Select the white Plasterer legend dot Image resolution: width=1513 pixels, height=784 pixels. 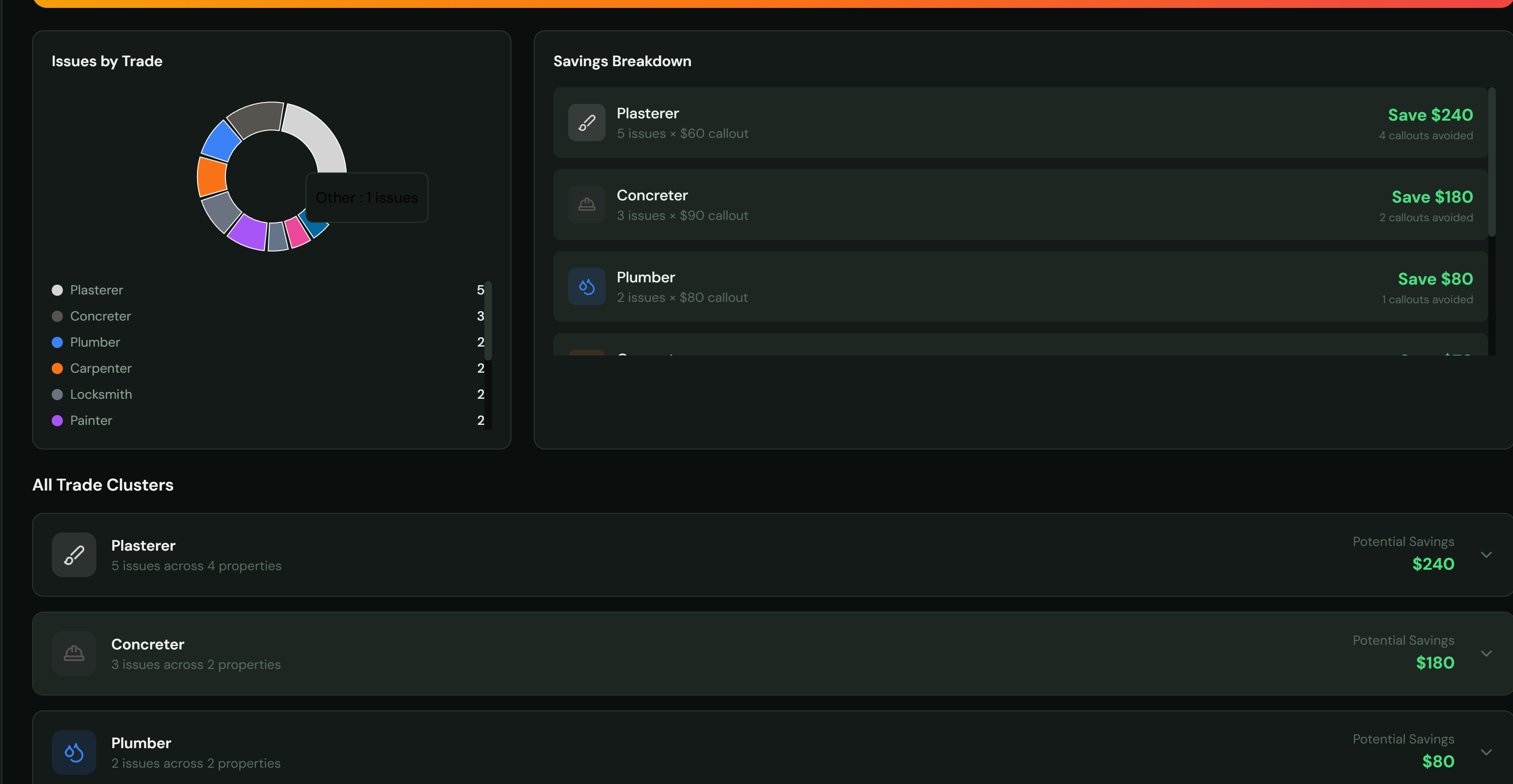point(57,290)
